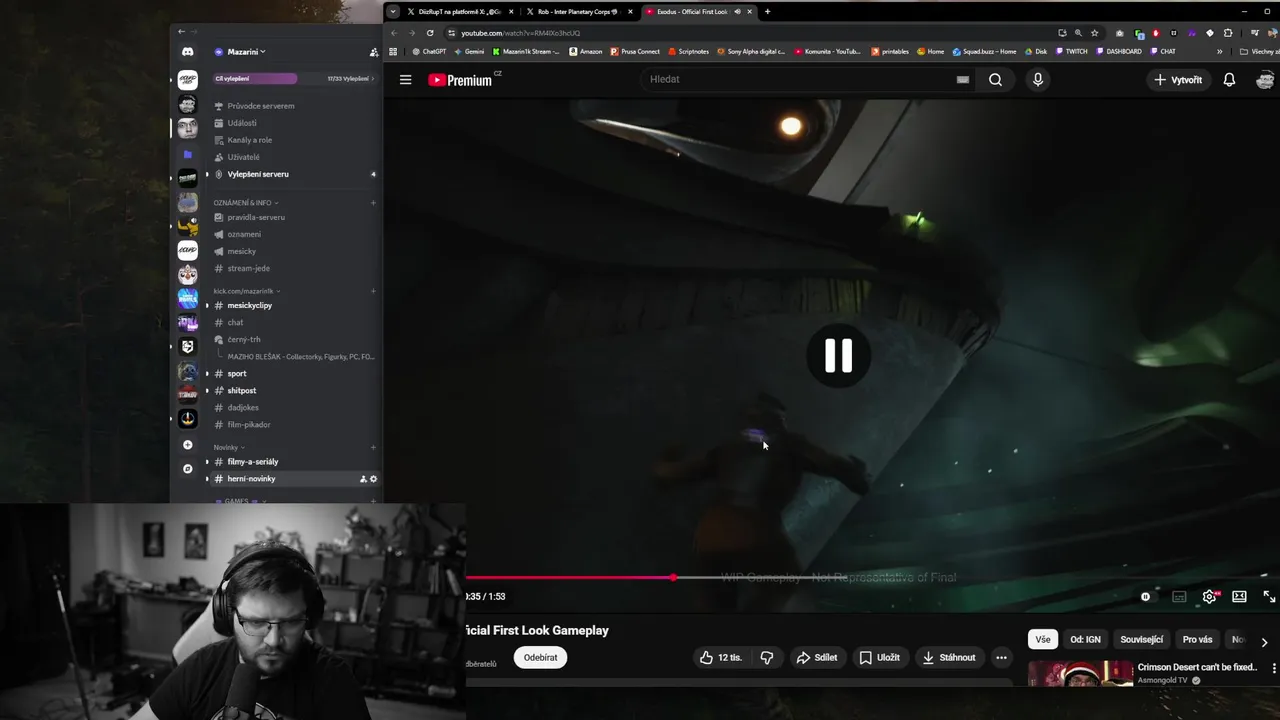Dislike the video
The height and width of the screenshot is (720, 1280).
click(767, 657)
